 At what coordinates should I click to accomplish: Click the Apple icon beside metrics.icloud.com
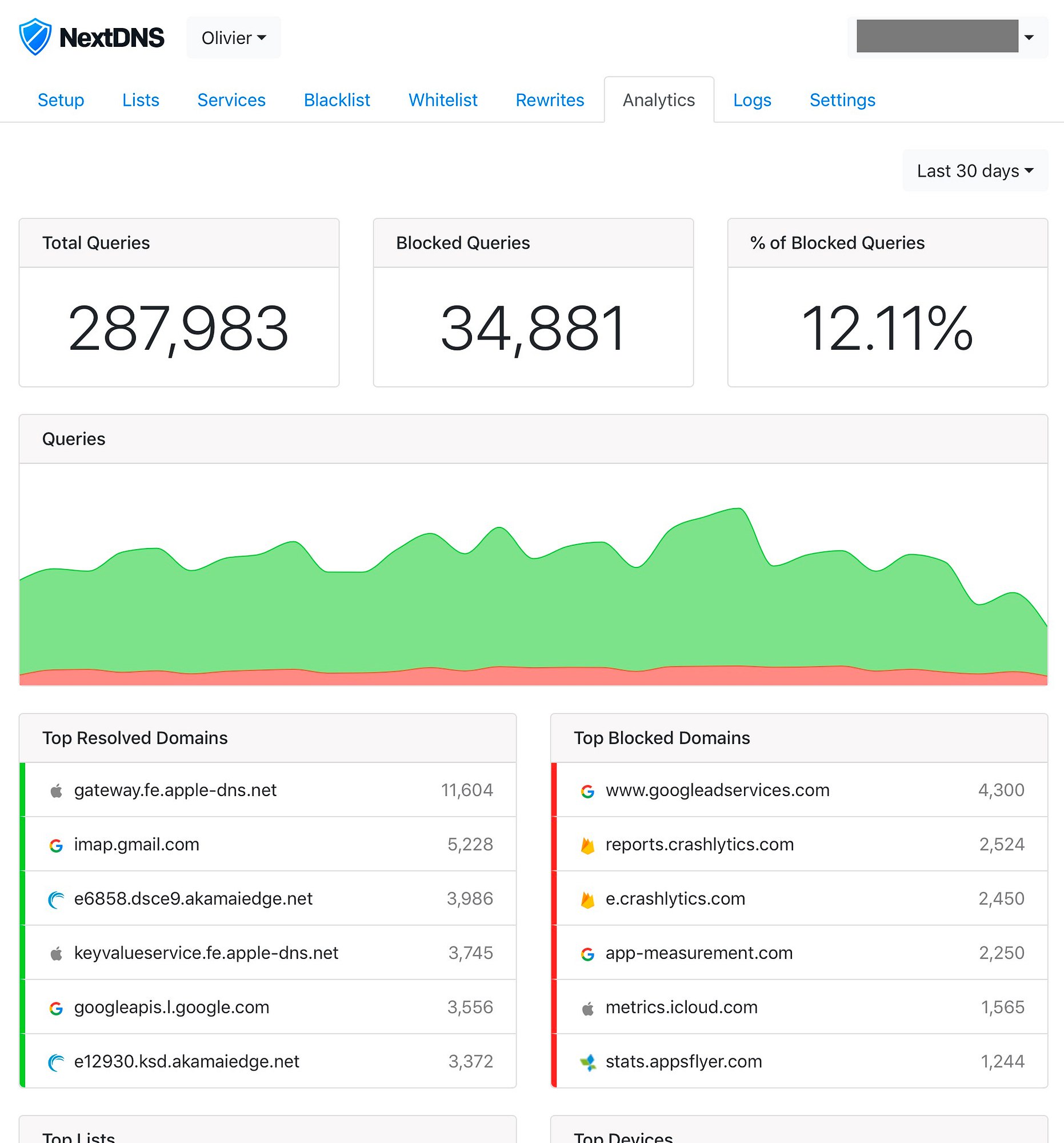587,1008
